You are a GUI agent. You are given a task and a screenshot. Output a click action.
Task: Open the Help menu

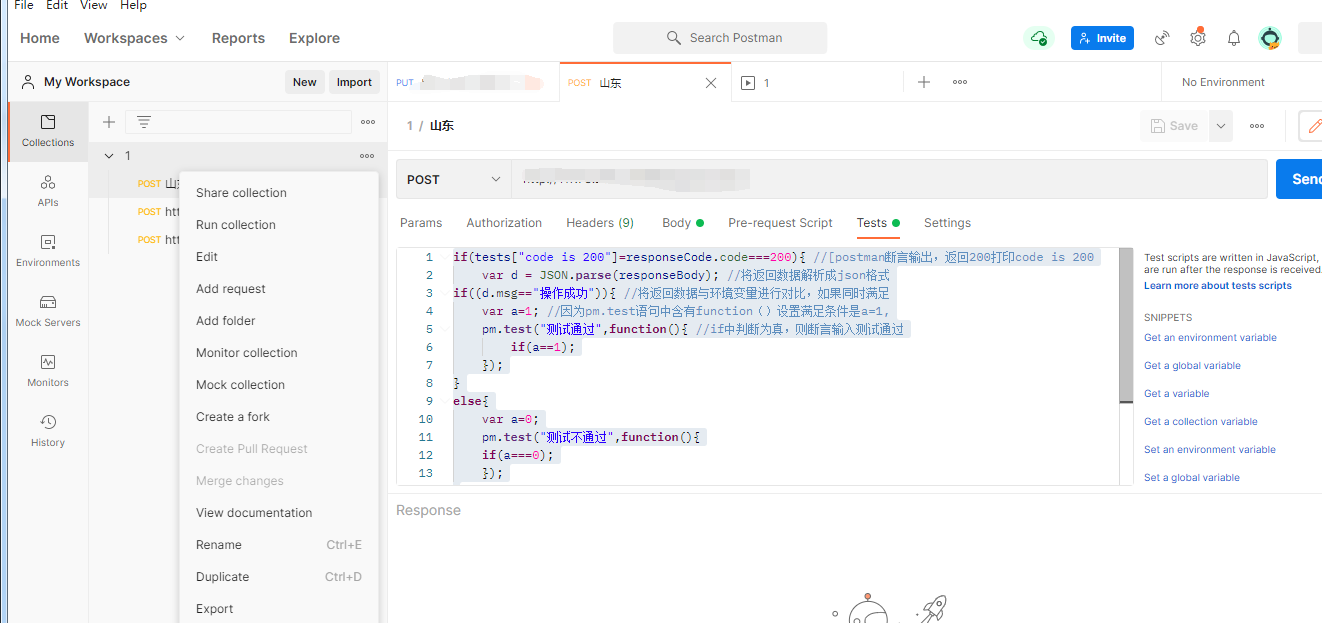point(133,5)
